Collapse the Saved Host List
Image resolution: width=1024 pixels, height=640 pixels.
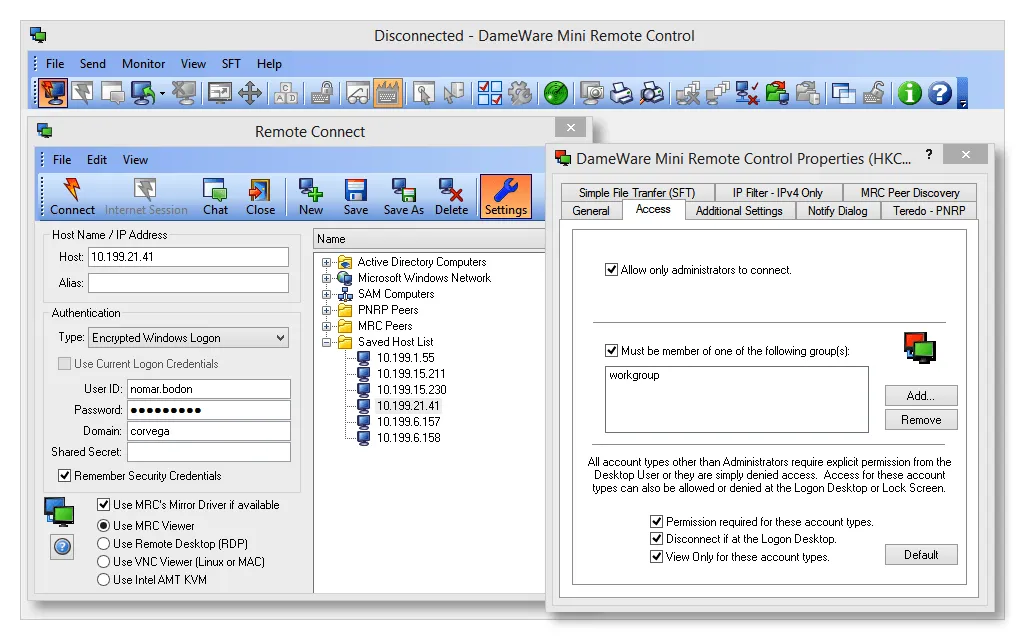point(326,341)
